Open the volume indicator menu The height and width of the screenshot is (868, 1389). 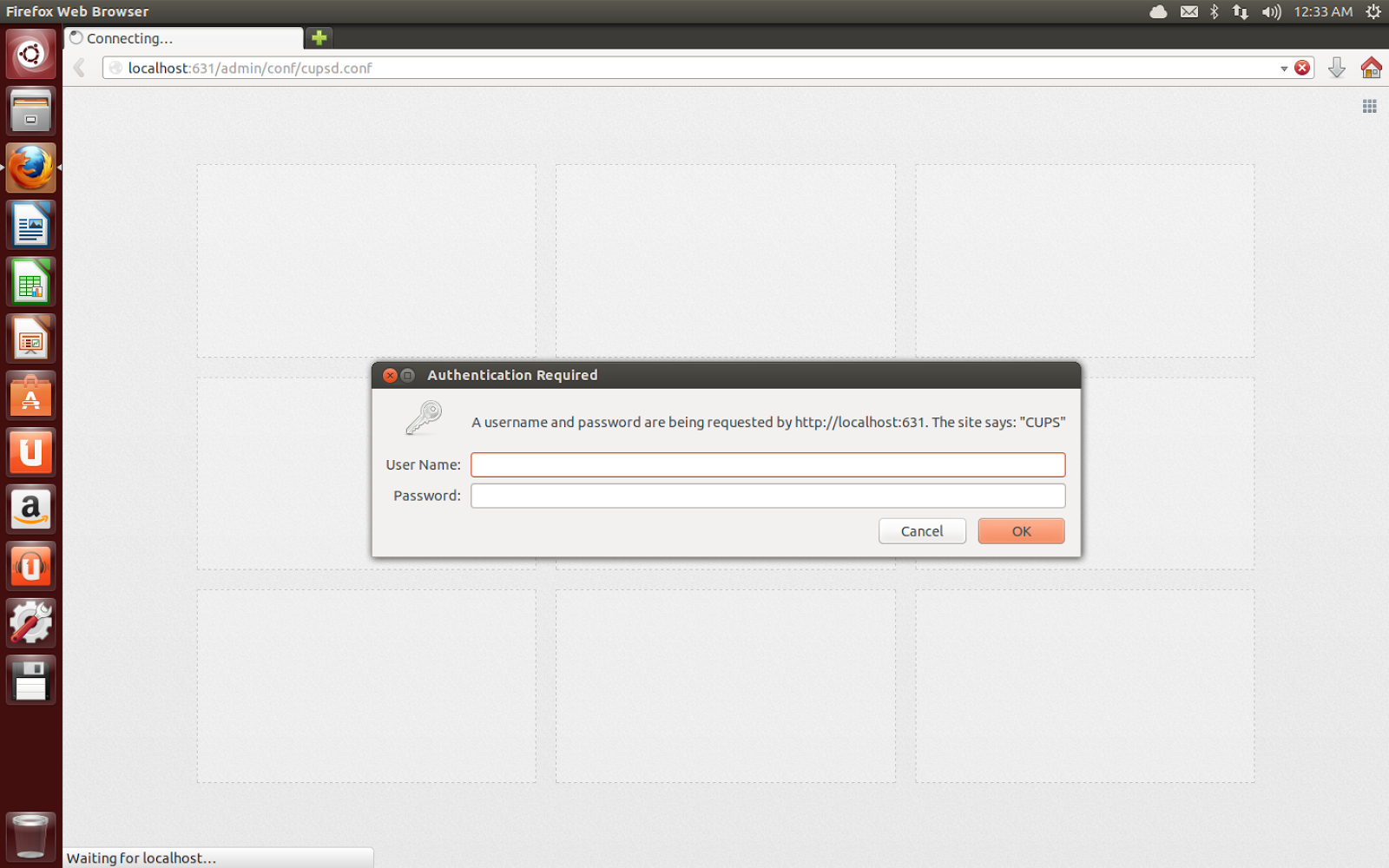coord(1271,11)
